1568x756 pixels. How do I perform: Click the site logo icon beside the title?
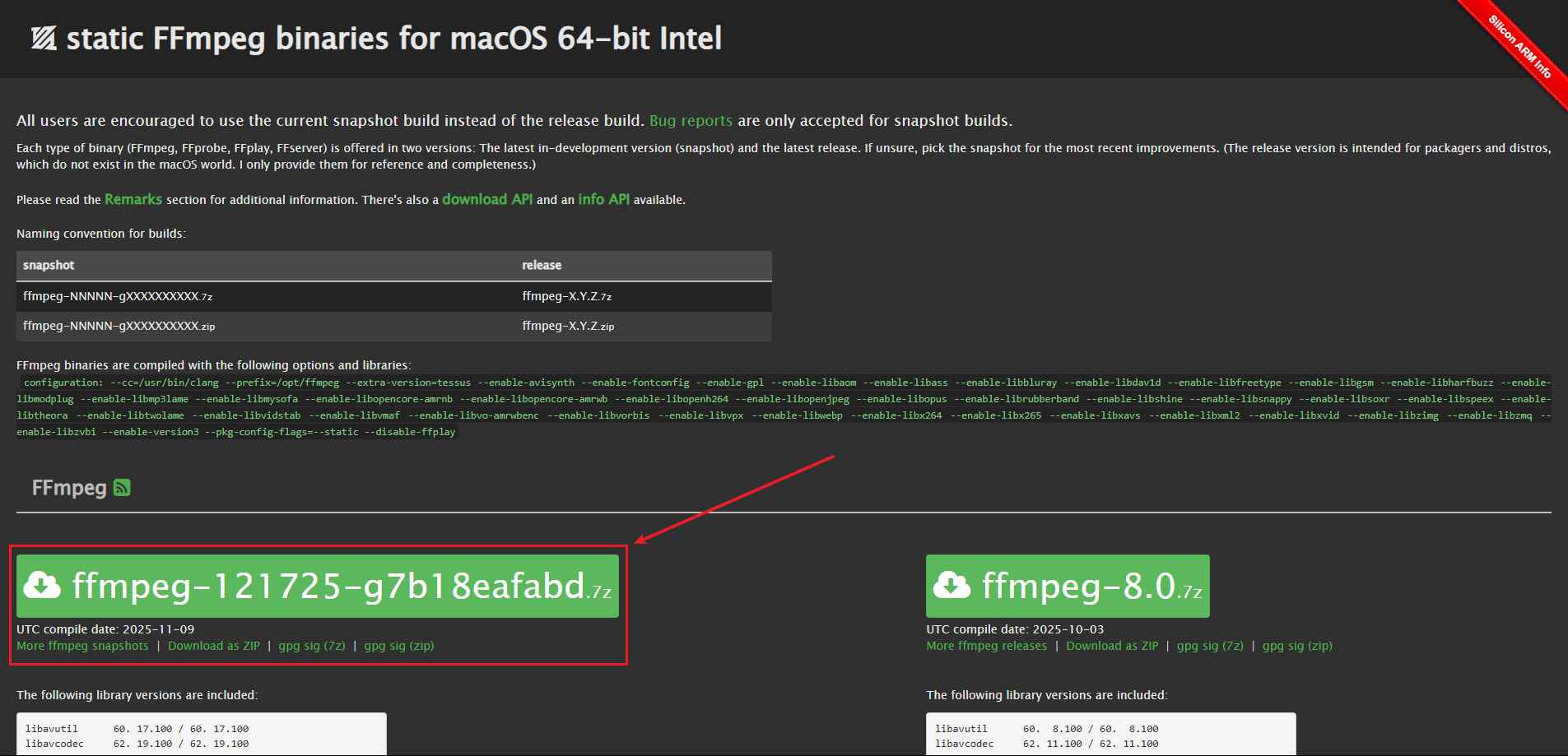point(44,38)
